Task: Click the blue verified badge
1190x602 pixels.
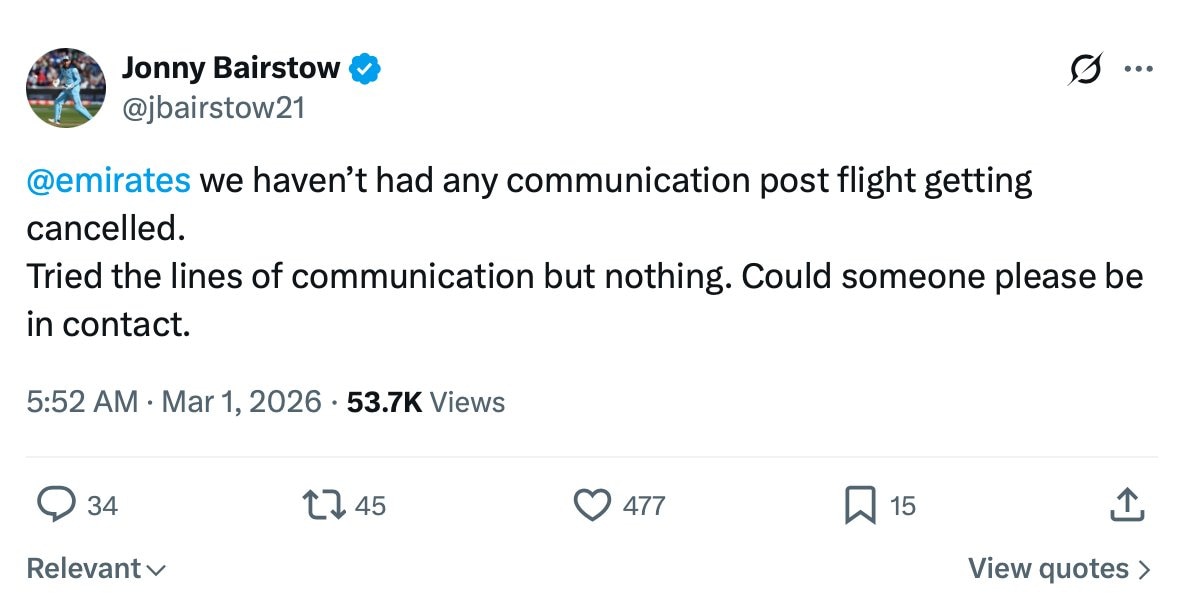Action: 364,69
